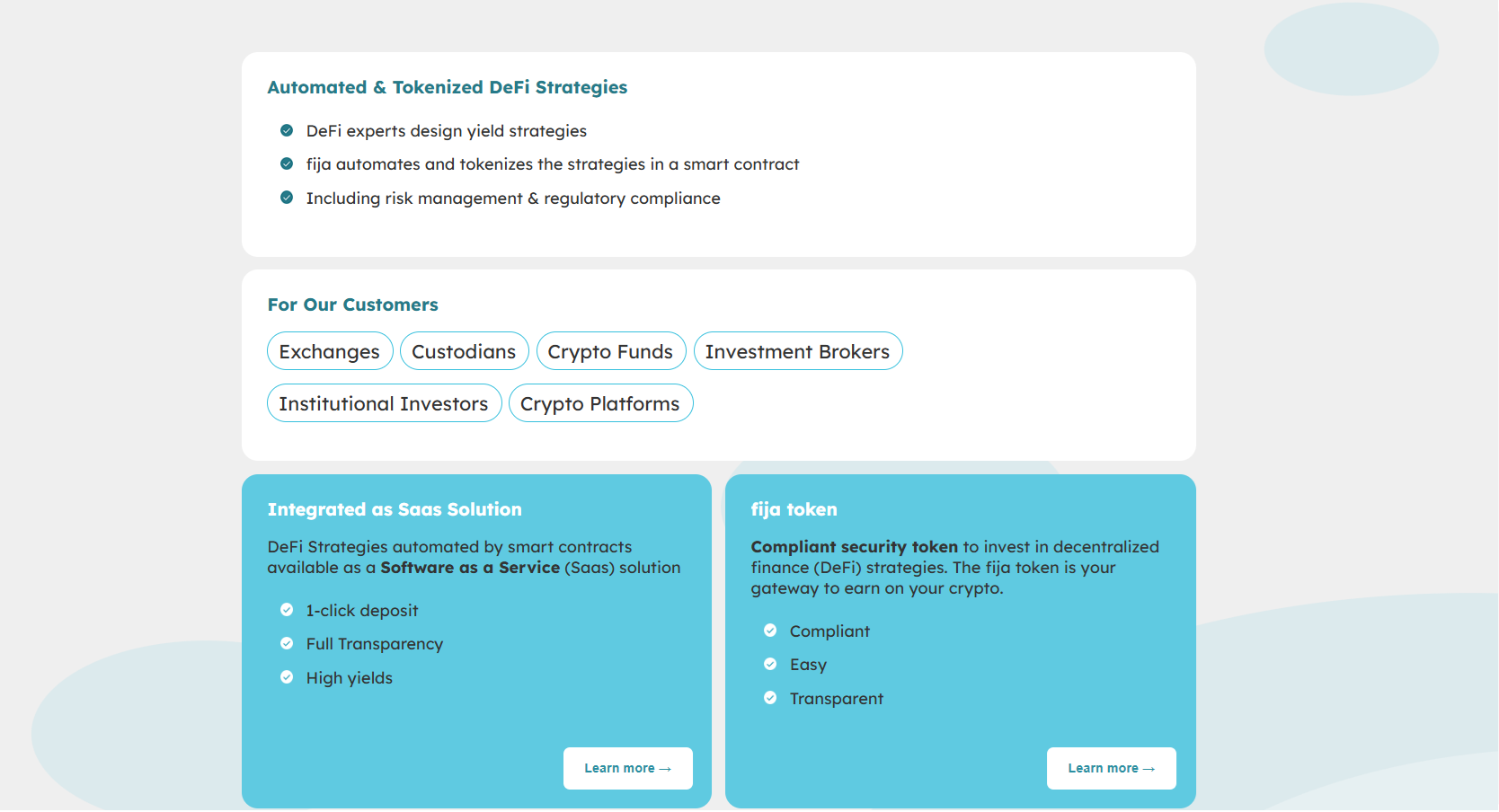Choose the Investment Brokers pill
This screenshot has width=1499, height=812.
pyautogui.click(x=798, y=351)
